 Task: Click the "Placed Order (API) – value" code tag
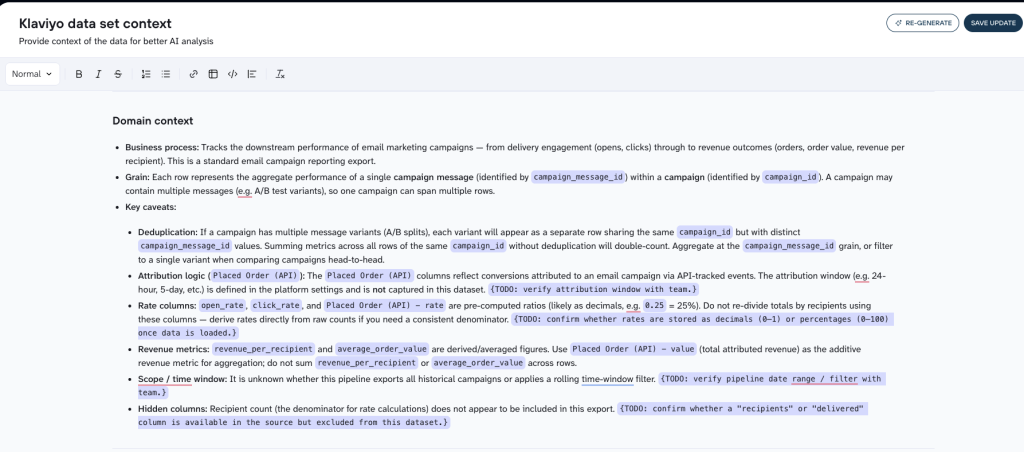point(633,349)
